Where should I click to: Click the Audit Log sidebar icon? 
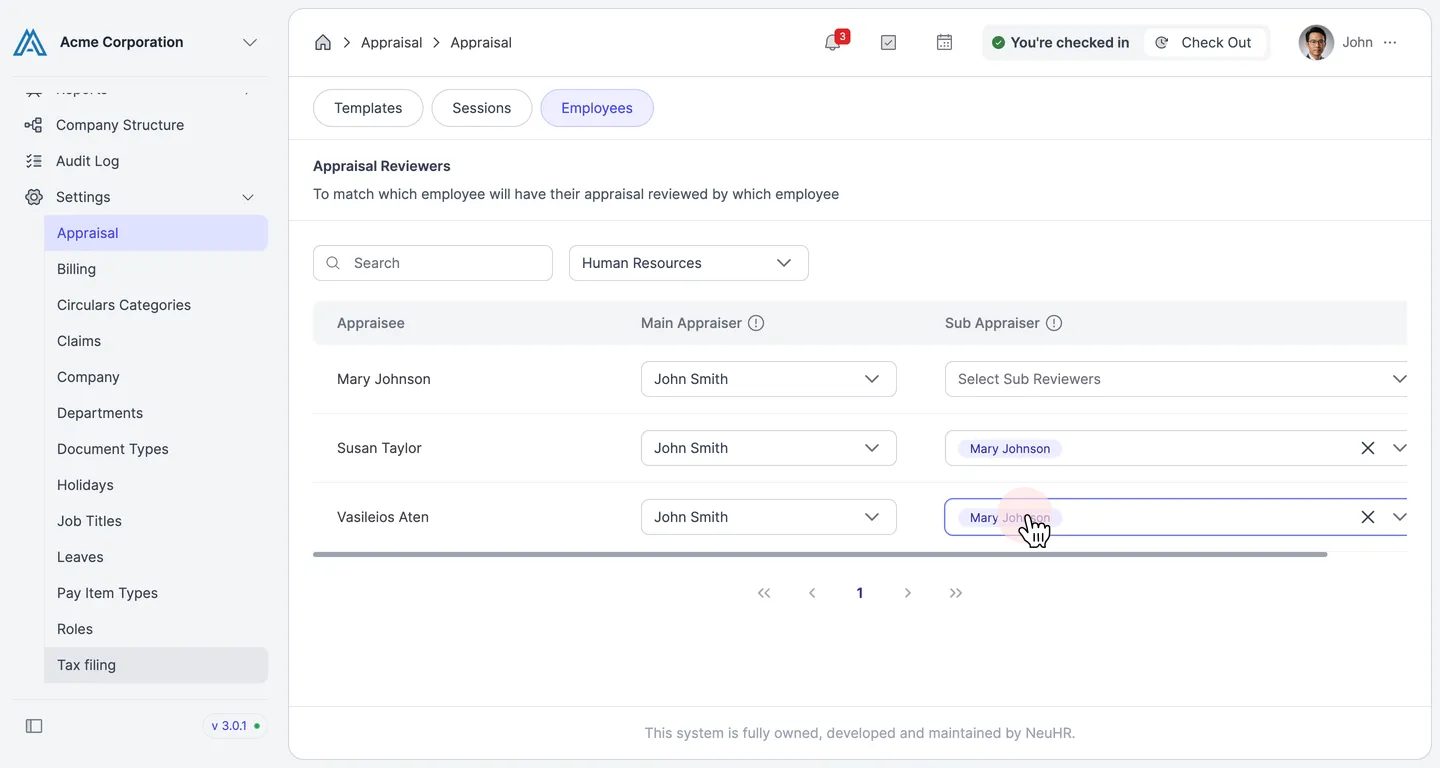point(33,161)
